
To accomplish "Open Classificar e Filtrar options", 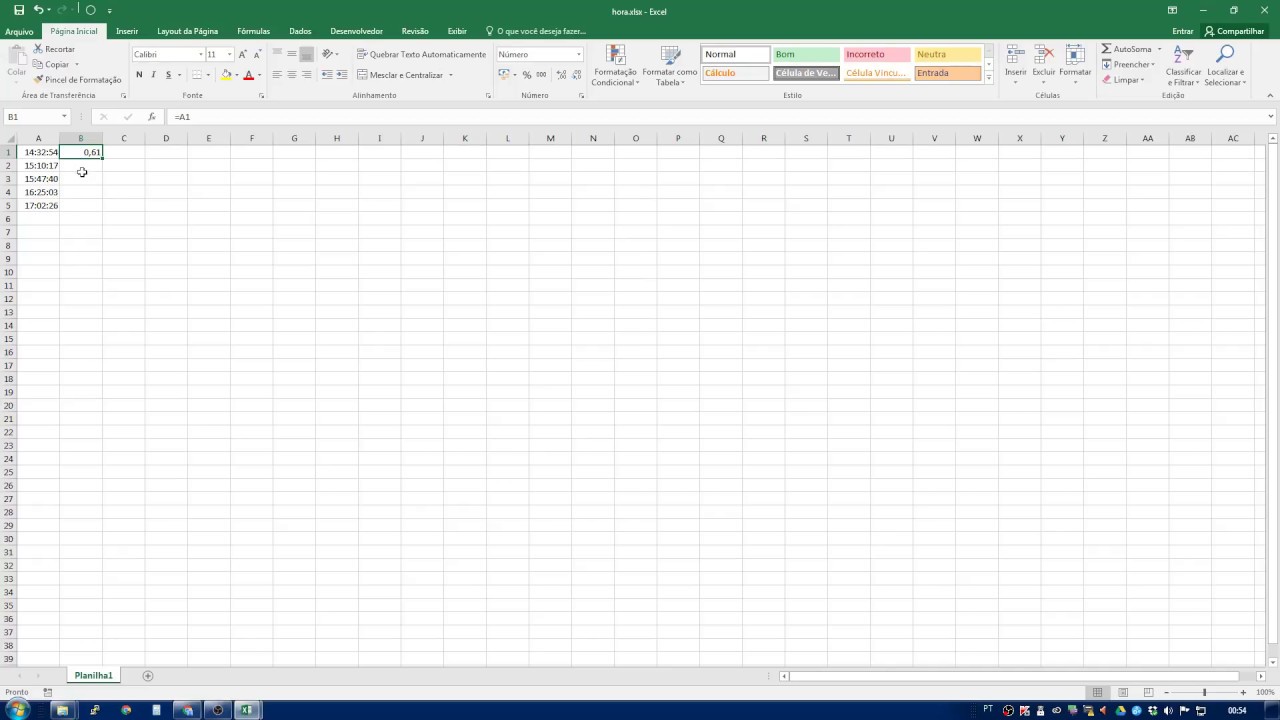I will (1184, 65).
